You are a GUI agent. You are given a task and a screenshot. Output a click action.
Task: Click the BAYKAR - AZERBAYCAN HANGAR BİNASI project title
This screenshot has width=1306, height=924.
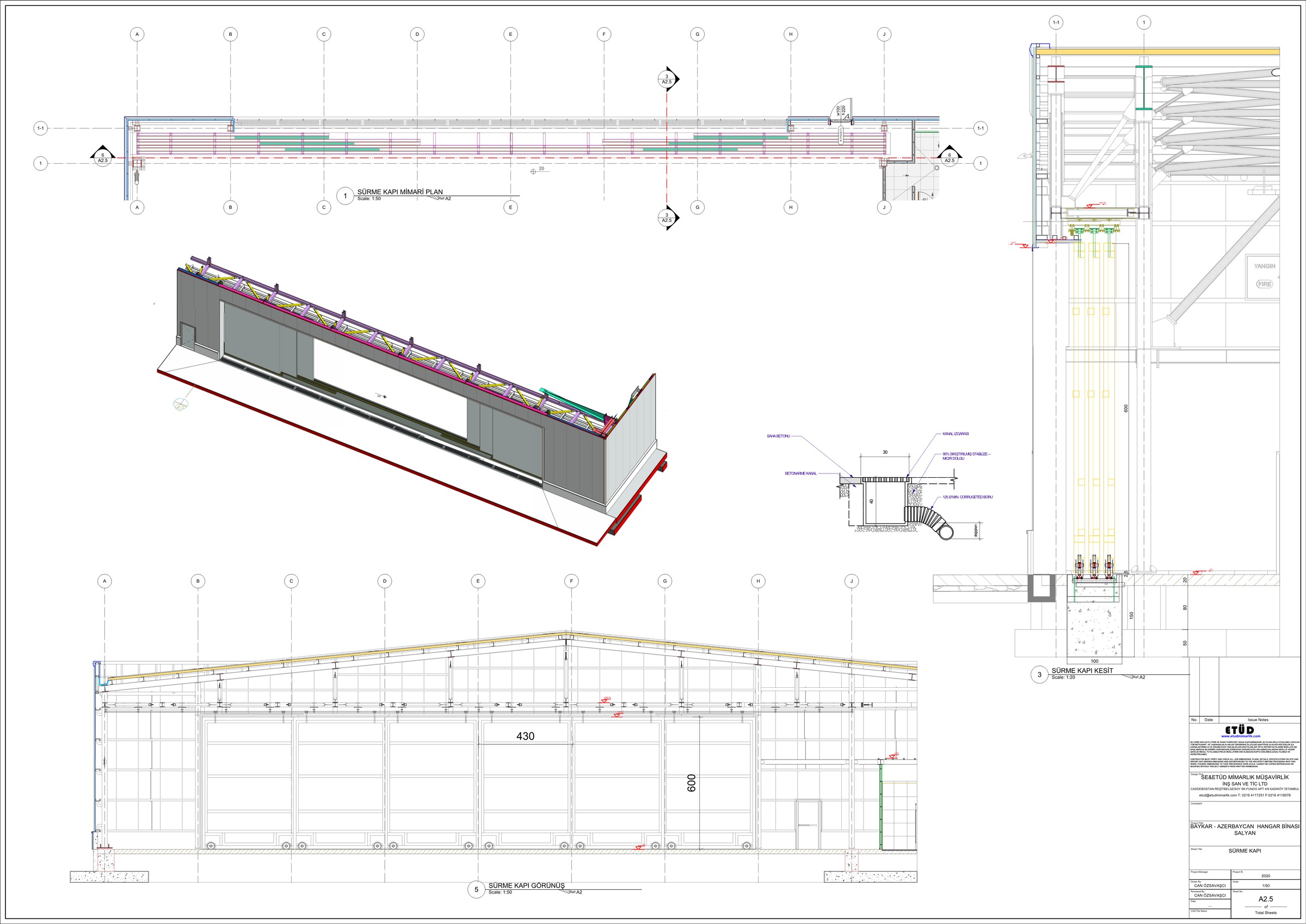tap(1245, 829)
